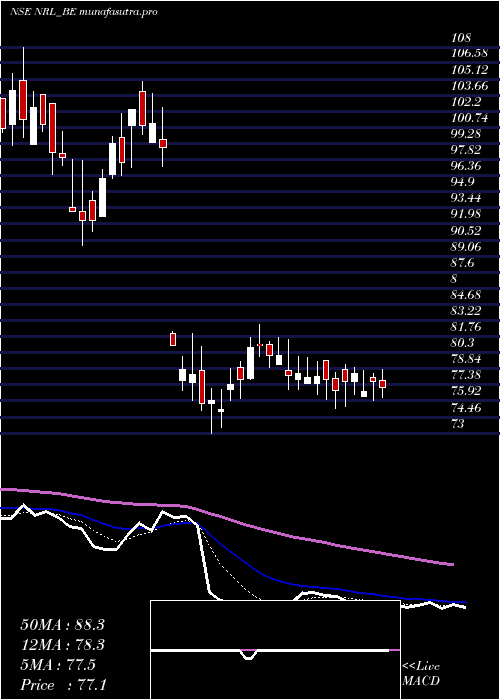Click the 5MA : 77.5 readout
Image resolution: width=500 pixels, height=700 pixels.
point(58,665)
